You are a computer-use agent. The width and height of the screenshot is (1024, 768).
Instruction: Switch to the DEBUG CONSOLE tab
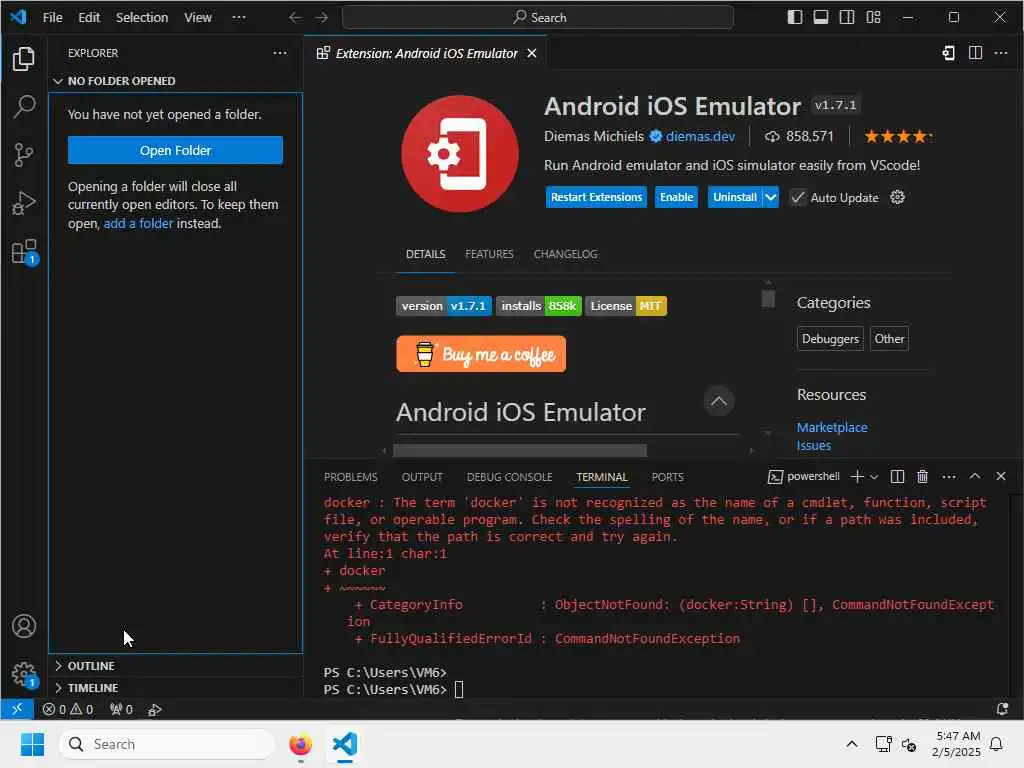(x=509, y=477)
